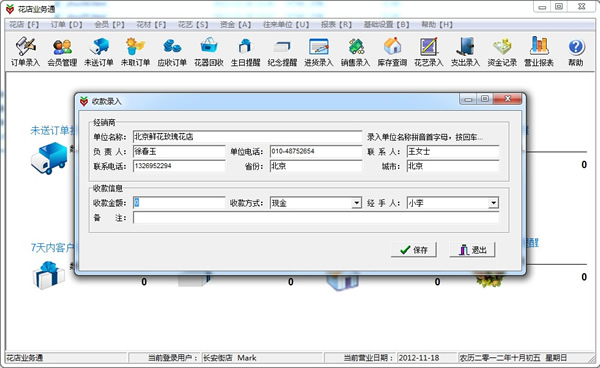Click 花店业务通 label in status bar
This screenshot has width=600, height=368.
pos(25,358)
